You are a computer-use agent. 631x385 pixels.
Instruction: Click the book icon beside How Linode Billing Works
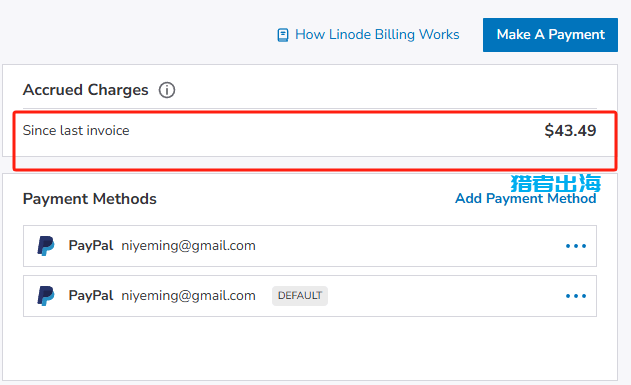tap(283, 35)
